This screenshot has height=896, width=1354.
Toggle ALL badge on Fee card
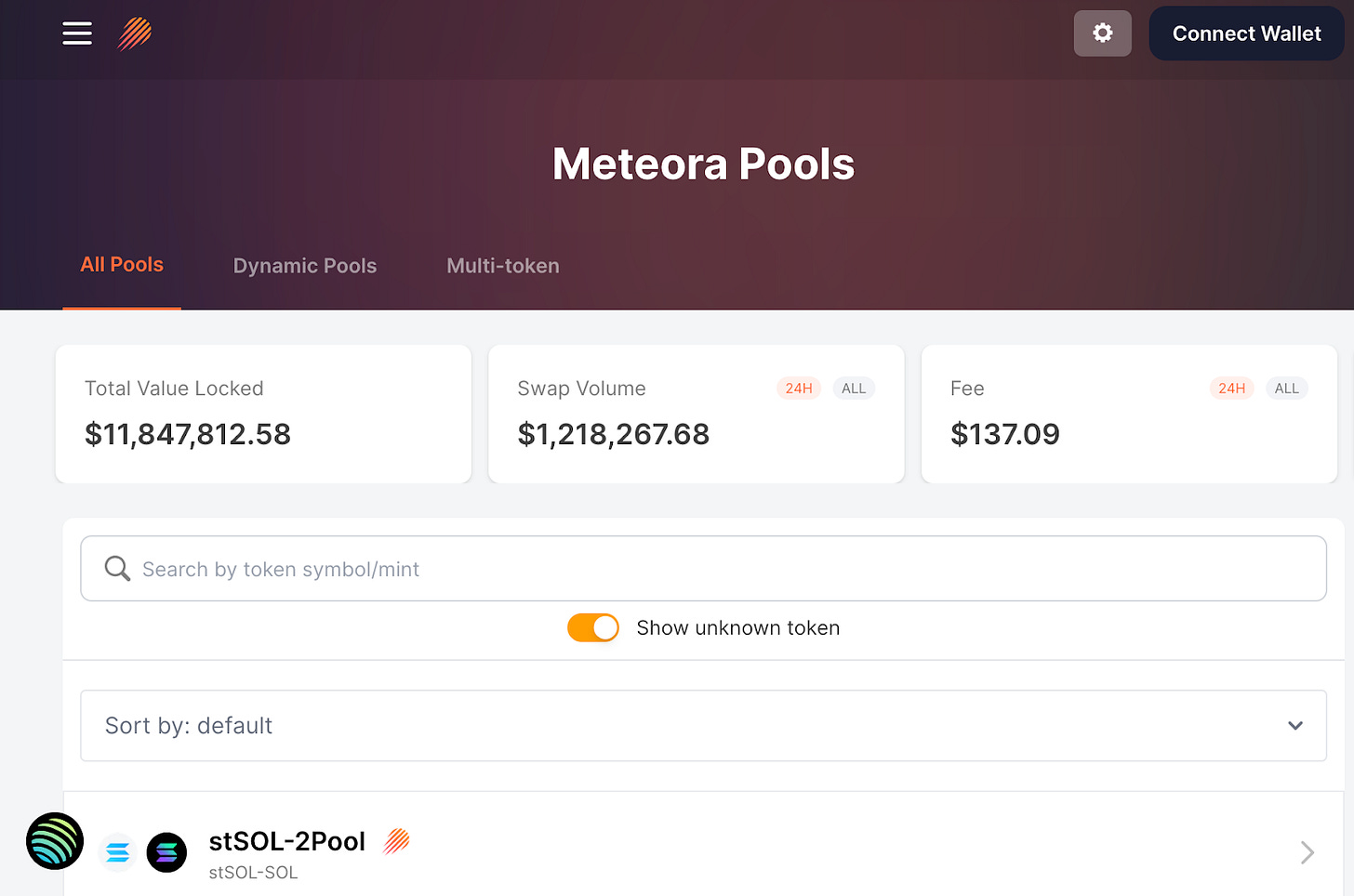pyautogui.click(x=1287, y=388)
